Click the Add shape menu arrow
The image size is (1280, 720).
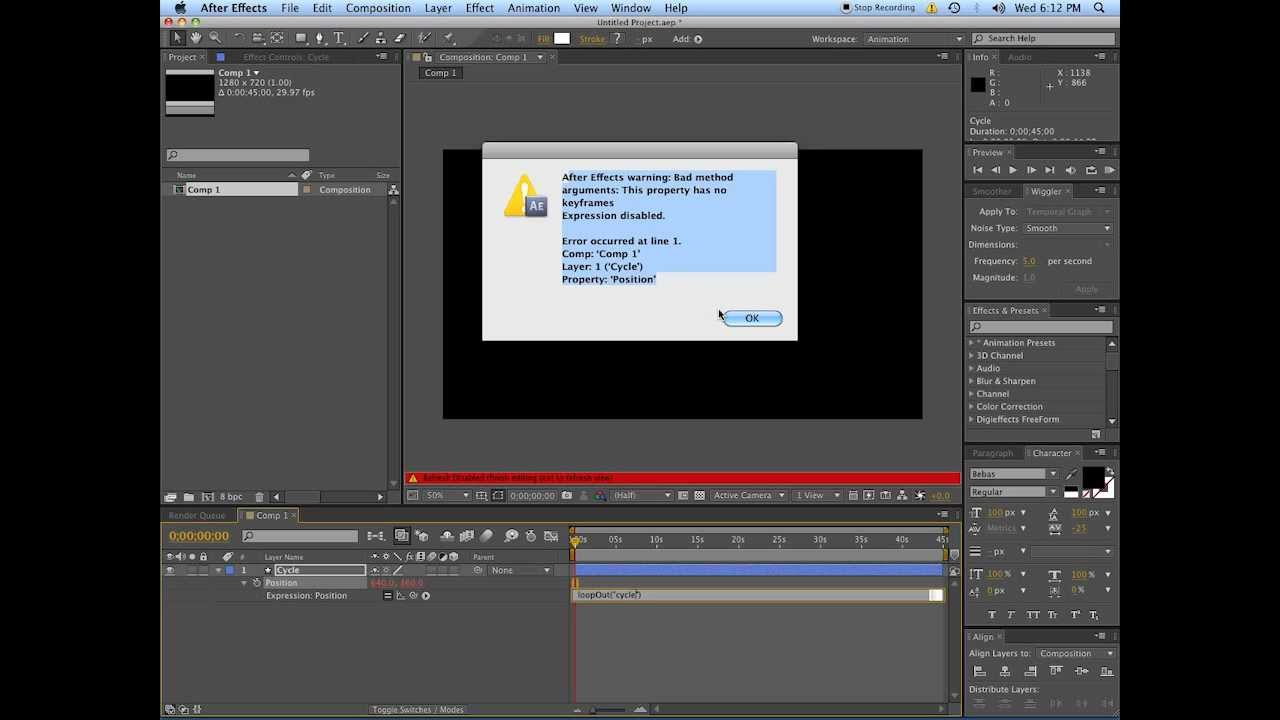[698, 39]
